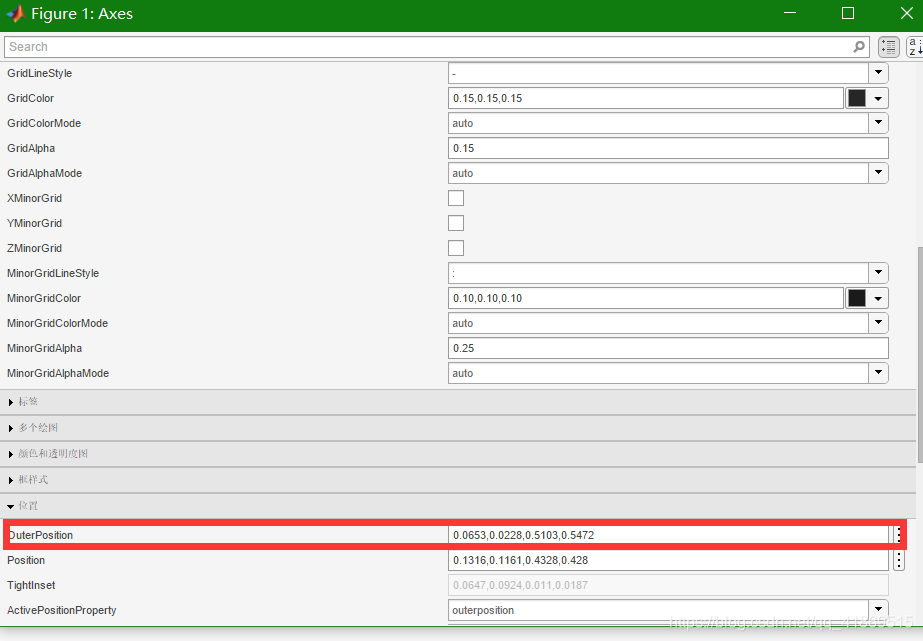Click the MATLAB logo in title bar
This screenshot has height=641, width=923.
(15, 14)
